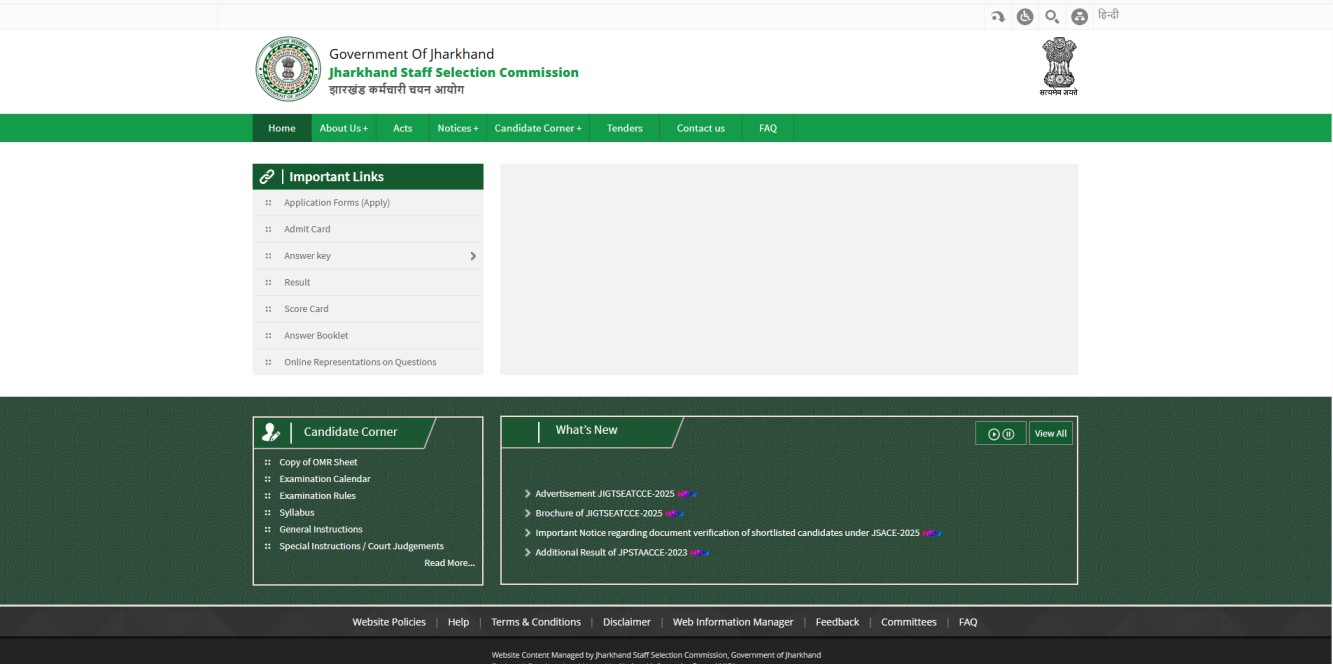Screen dimensions: 1333x664
Task: Open the site search magnifier icon
Action: tap(1050, 14)
